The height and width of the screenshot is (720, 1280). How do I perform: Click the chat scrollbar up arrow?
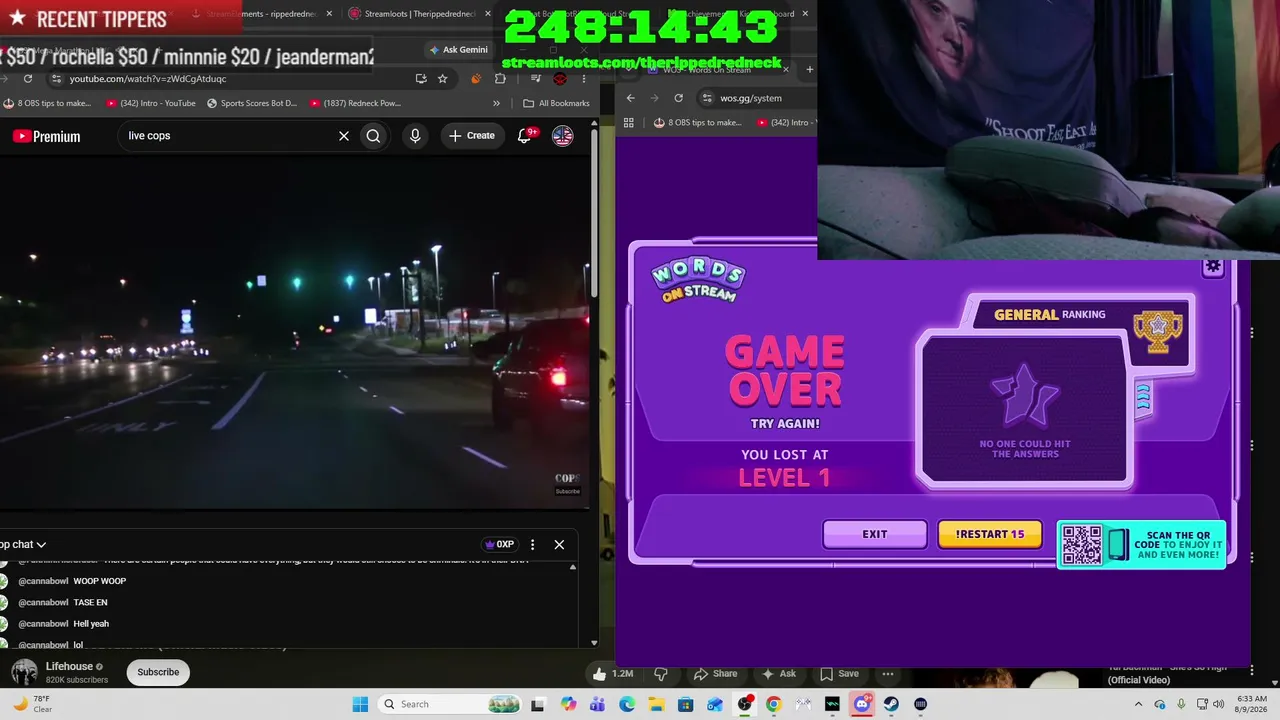(573, 567)
